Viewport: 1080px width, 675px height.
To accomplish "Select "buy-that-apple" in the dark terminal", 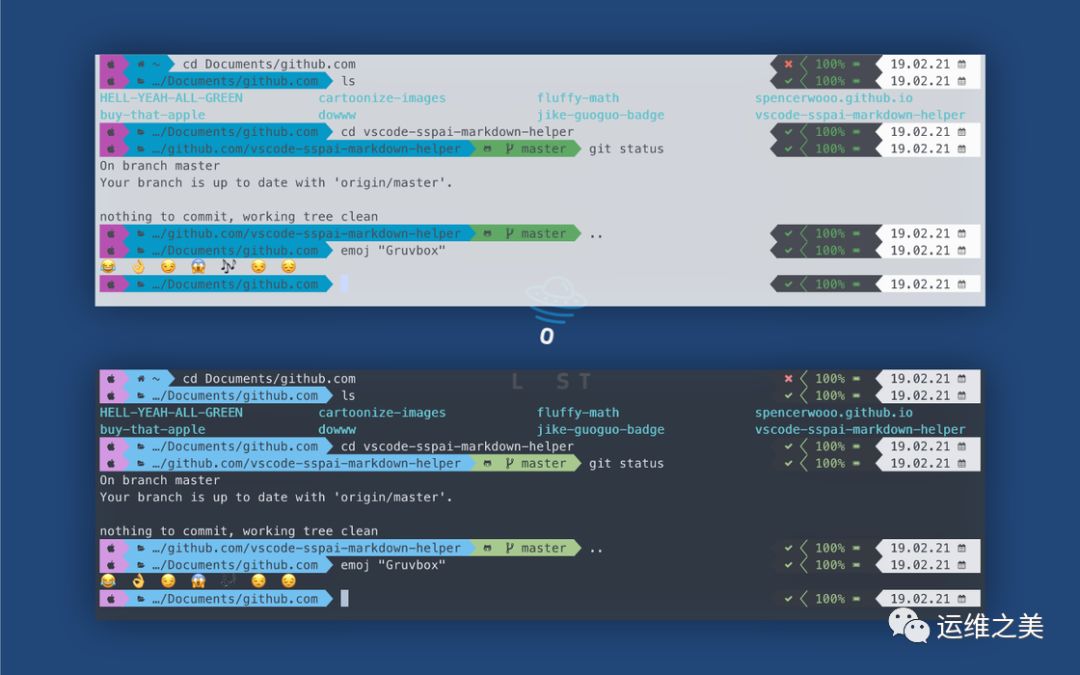I will coord(153,430).
